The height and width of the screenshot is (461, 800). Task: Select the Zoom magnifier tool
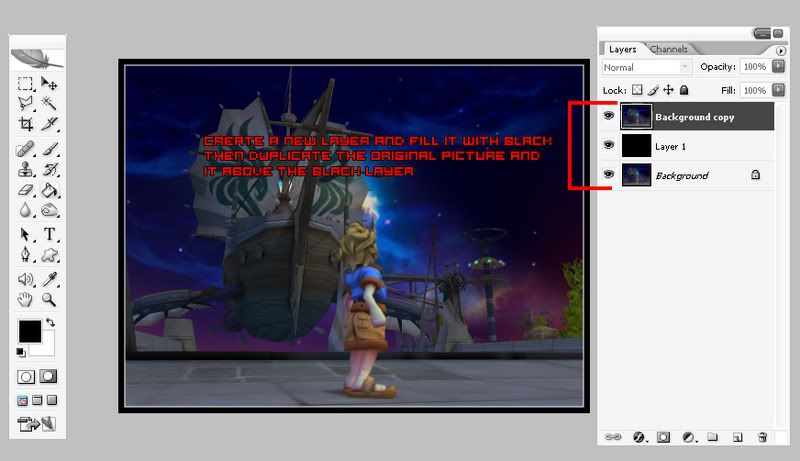coord(49,299)
